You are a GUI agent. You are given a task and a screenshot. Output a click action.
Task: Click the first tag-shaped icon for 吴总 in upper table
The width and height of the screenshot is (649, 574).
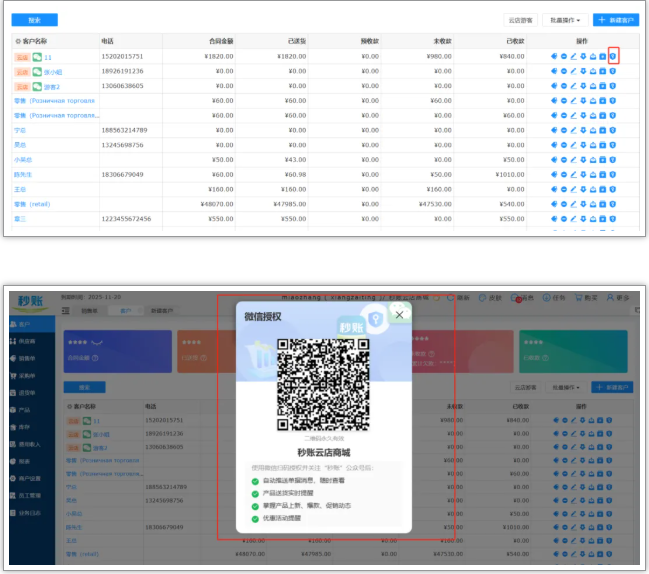[554, 145]
